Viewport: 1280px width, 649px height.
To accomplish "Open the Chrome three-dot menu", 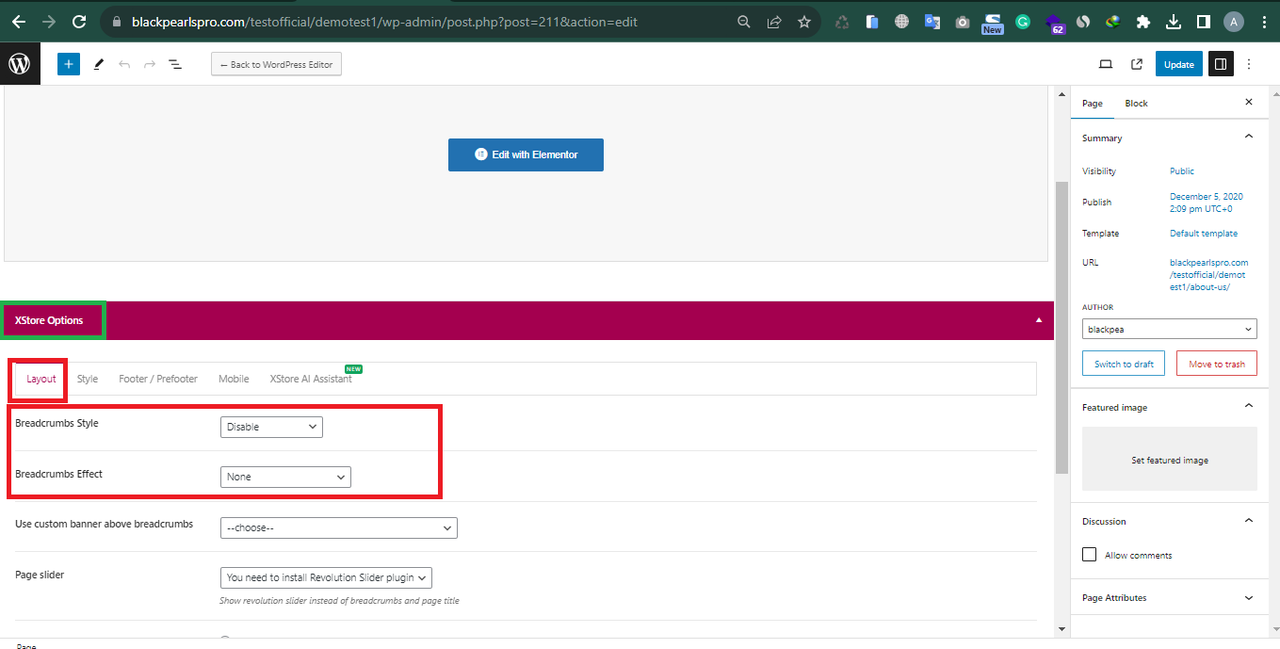I will [x=1262, y=21].
